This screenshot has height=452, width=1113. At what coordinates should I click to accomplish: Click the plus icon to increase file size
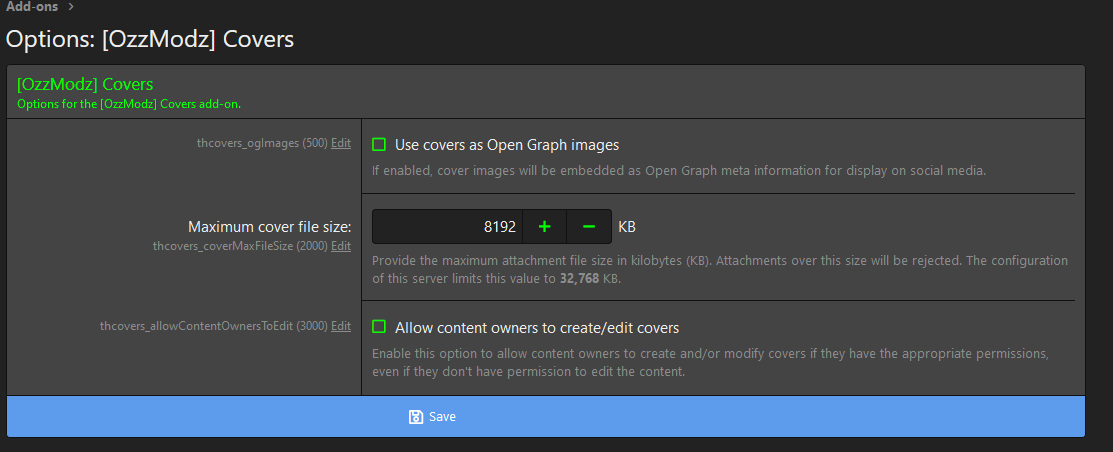coord(544,227)
